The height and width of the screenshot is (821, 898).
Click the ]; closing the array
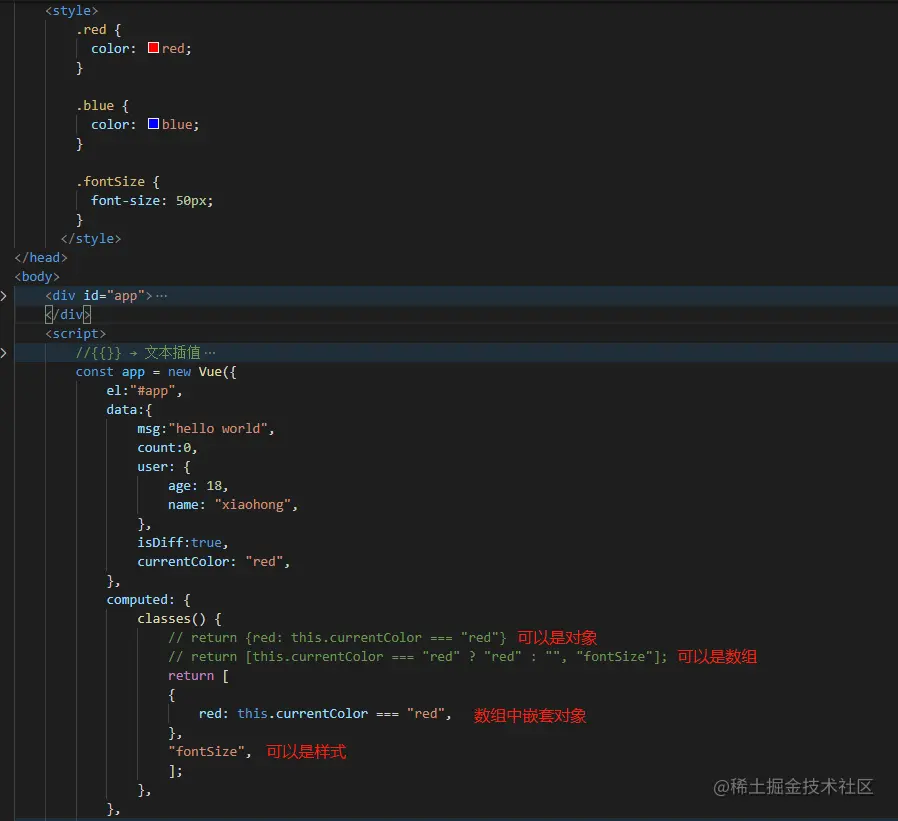(175, 771)
